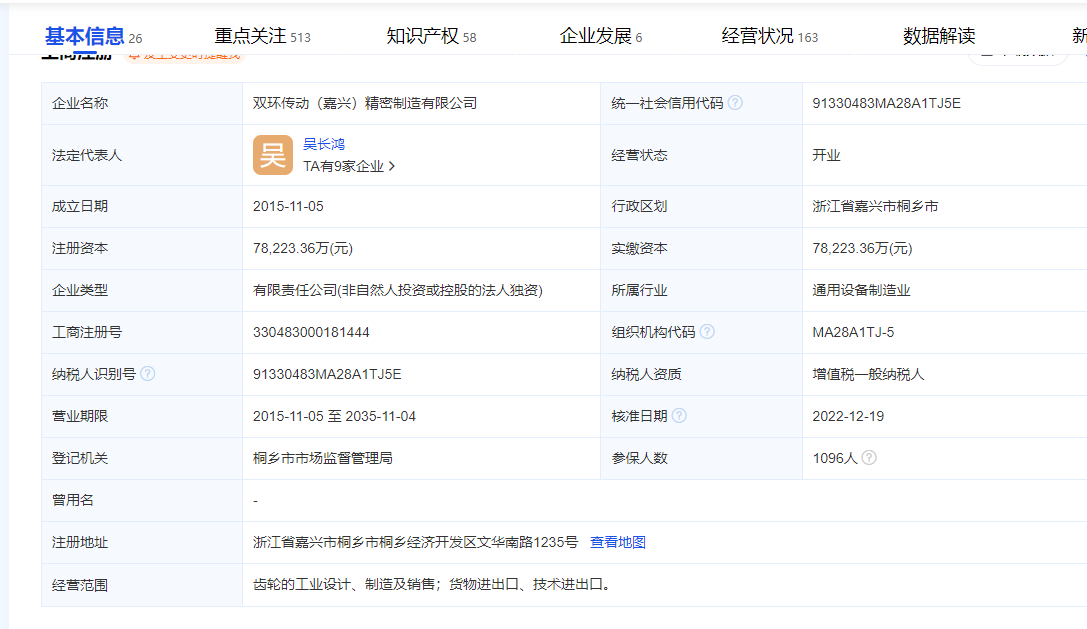This screenshot has width=1087, height=629.
Task: Click the 注册资本 label cell
Action: [x=142, y=248]
